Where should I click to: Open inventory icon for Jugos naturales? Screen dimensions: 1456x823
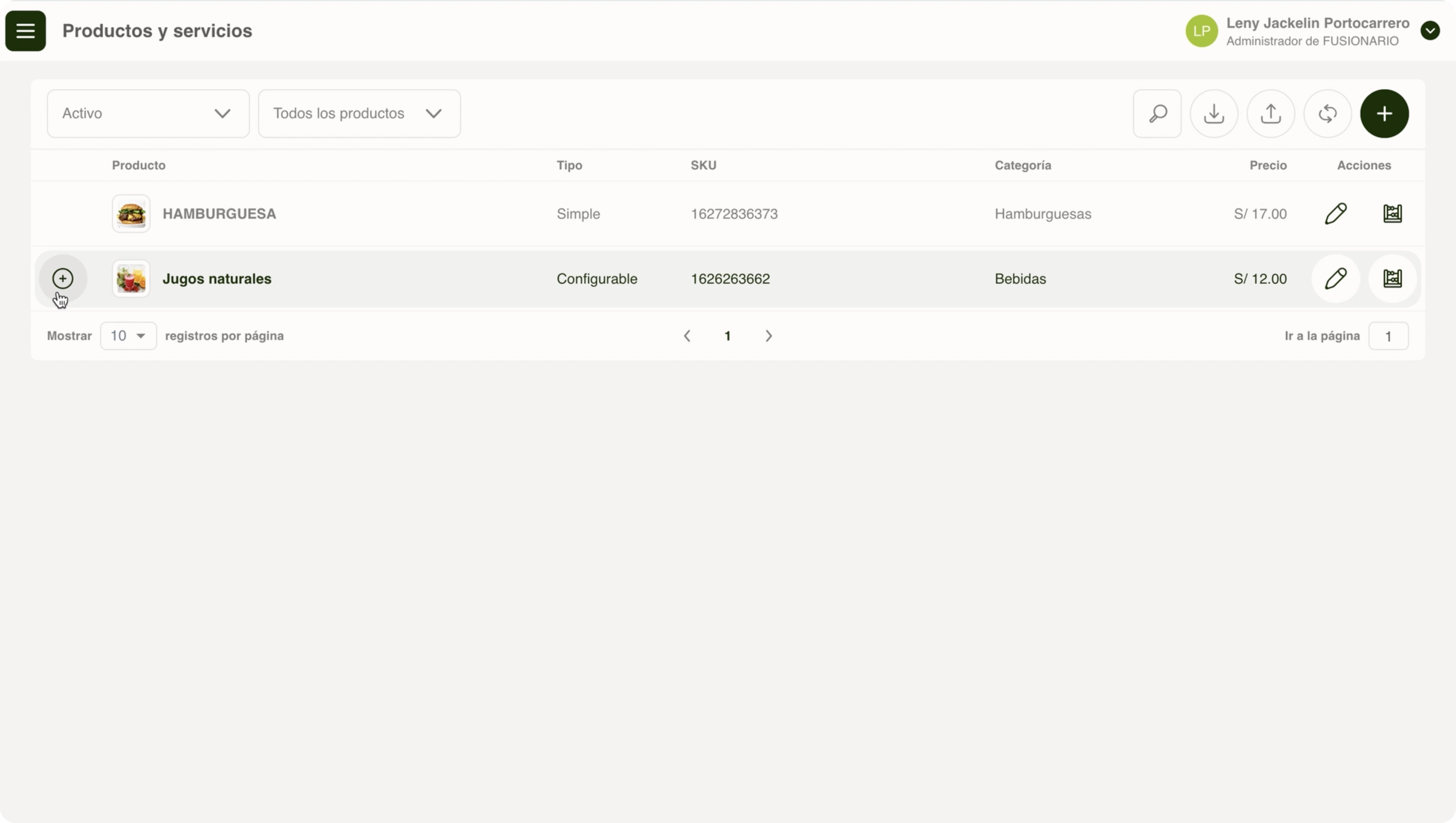1392,279
